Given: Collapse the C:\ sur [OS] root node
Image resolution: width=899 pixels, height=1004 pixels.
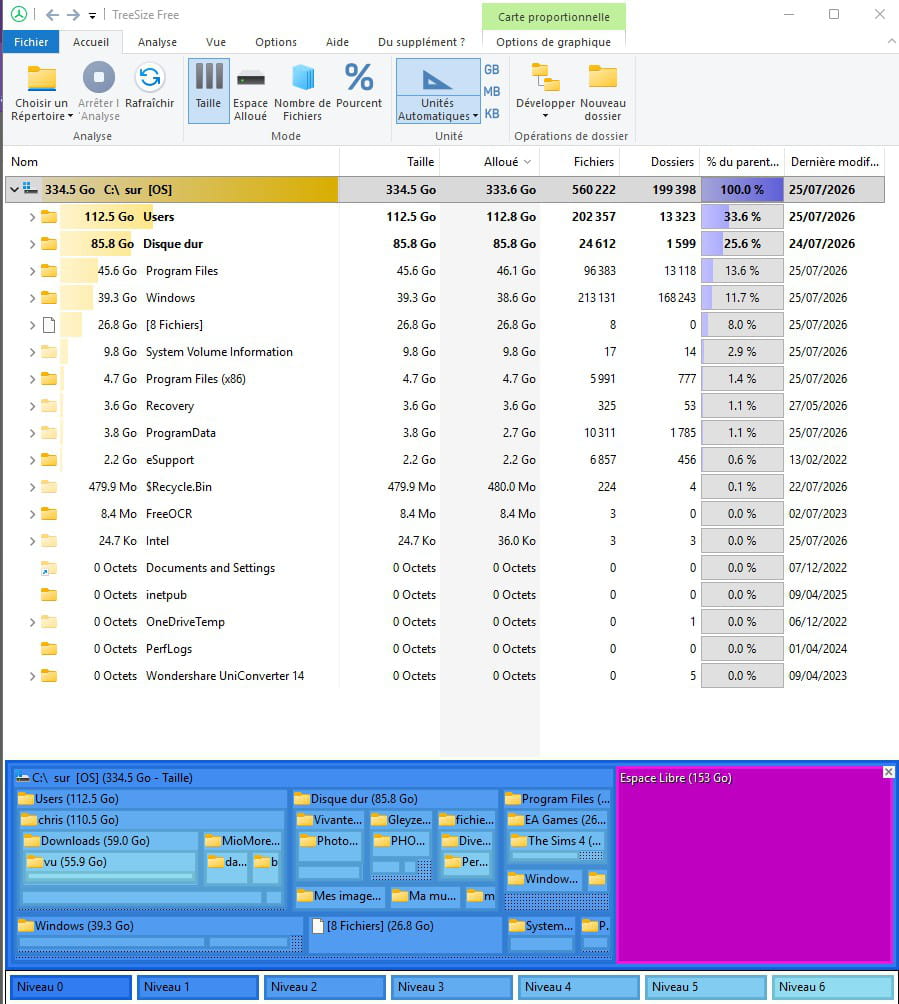Looking at the screenshot, I should [x=14, y=190].
